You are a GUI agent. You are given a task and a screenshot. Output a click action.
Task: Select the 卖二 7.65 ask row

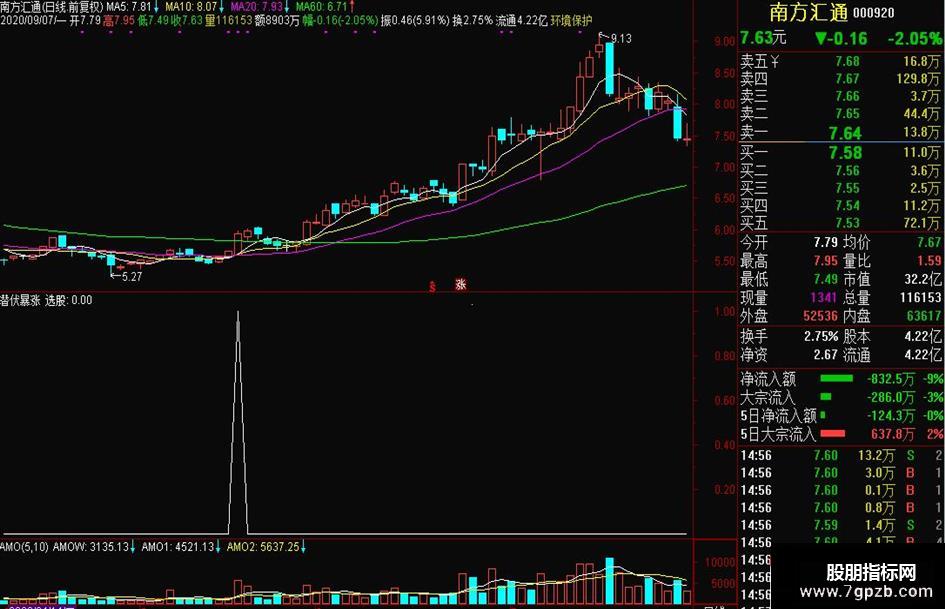point(840,114)
